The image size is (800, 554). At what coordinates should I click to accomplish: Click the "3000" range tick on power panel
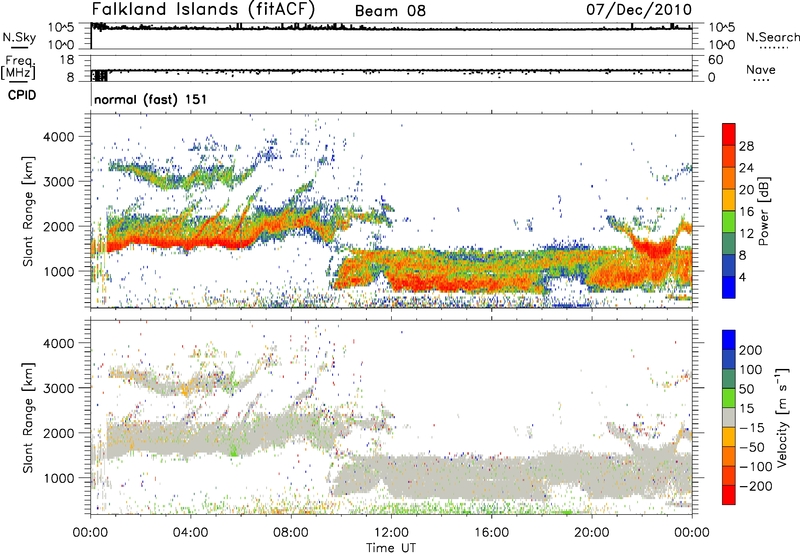tap(59, 182)
